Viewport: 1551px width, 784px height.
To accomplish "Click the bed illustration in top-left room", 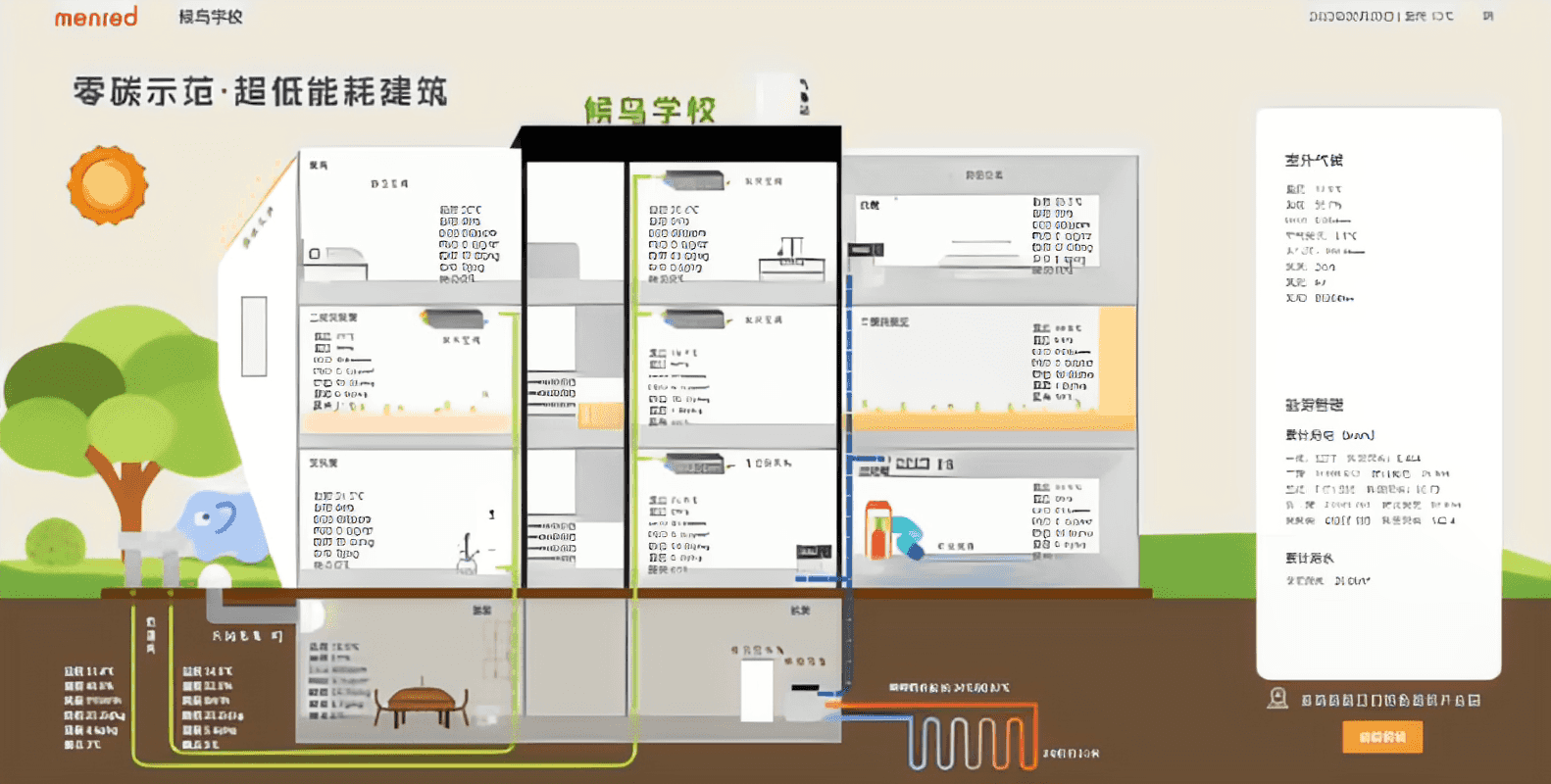I will point(337,263).
